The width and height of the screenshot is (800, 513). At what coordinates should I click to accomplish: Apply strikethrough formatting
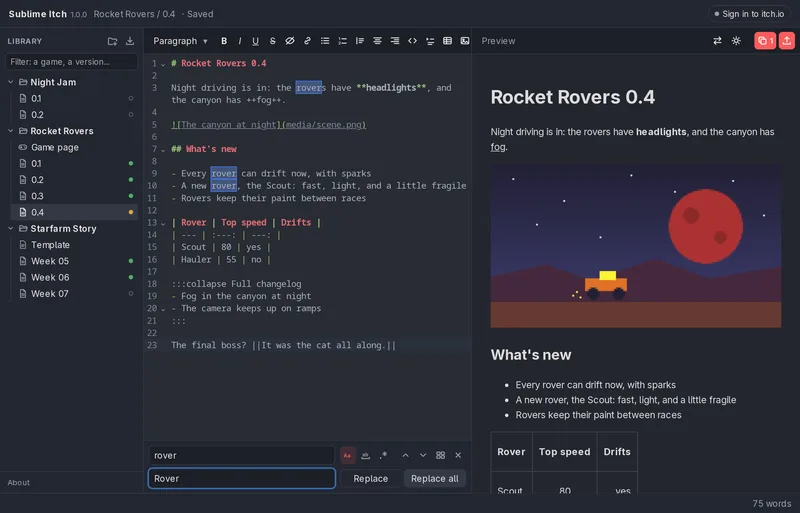(x=272, y=41)
